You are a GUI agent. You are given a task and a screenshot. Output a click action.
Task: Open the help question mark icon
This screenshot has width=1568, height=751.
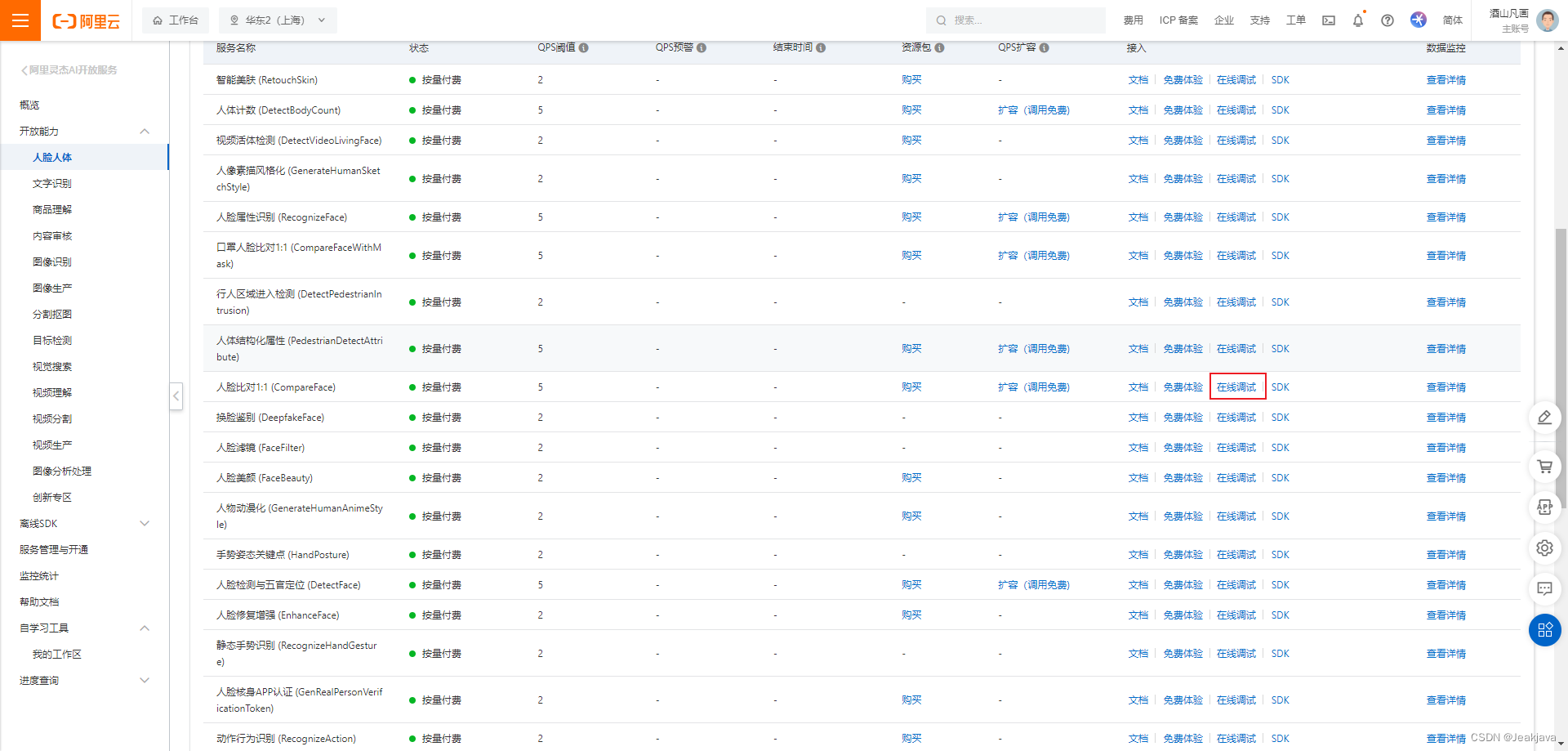click(1388, 20)
